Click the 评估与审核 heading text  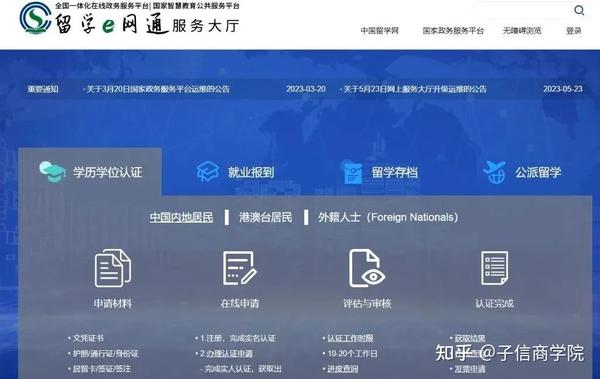[x=367, y=304]
